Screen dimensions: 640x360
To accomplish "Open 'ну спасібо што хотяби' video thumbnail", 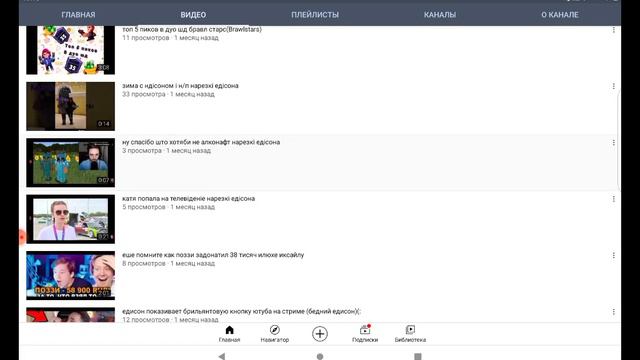I will point(71,162).
